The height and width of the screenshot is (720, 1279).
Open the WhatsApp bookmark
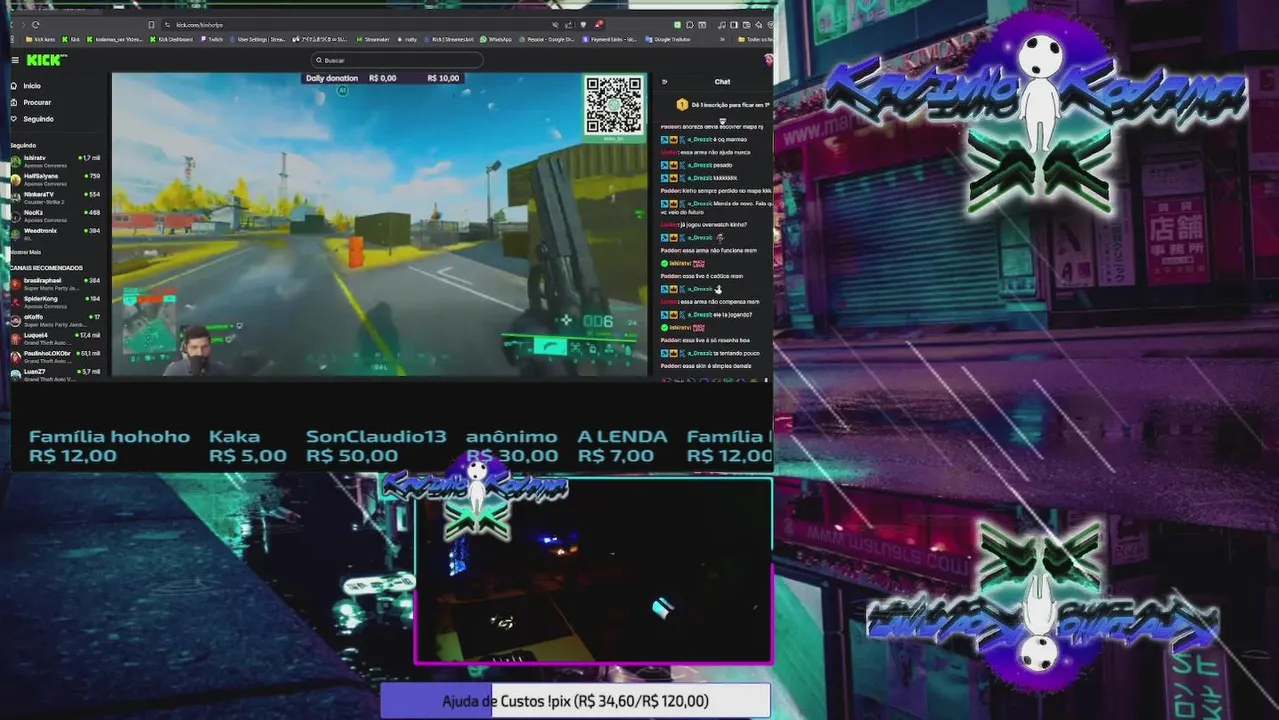click(497, 39)
